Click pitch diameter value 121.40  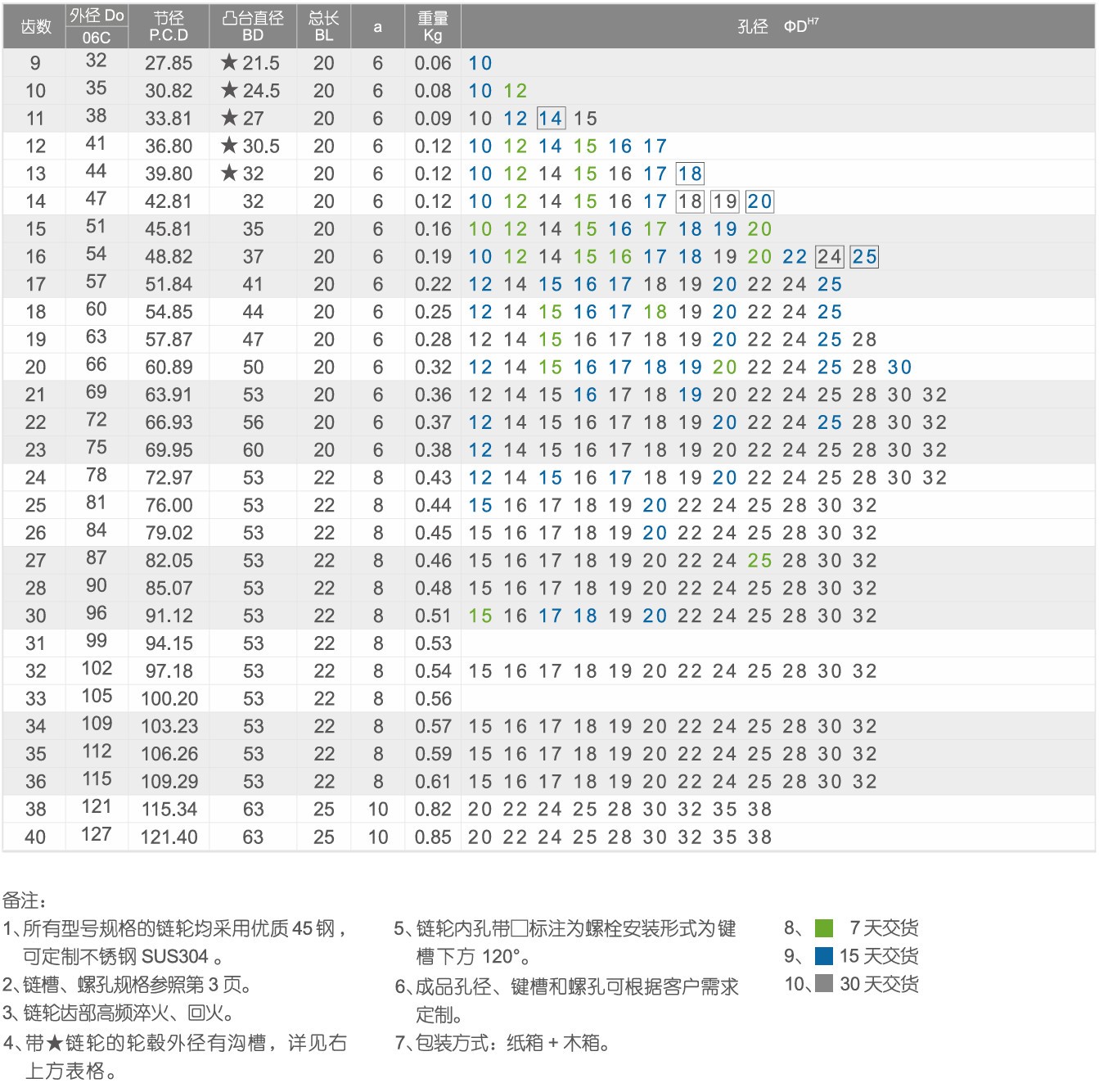tap(169, 837)
